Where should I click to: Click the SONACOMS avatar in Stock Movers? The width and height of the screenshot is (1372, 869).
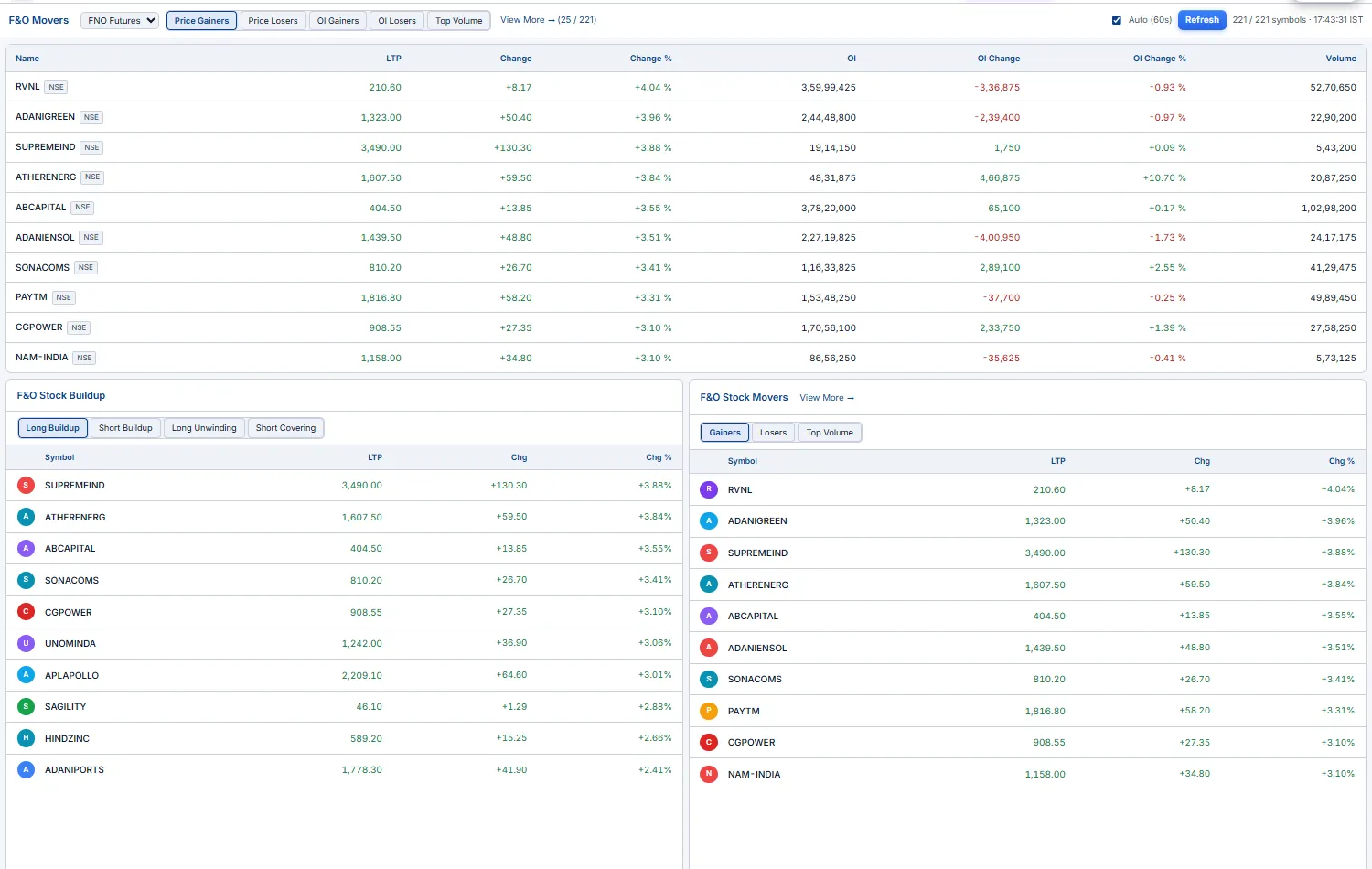tap(709, 679)
